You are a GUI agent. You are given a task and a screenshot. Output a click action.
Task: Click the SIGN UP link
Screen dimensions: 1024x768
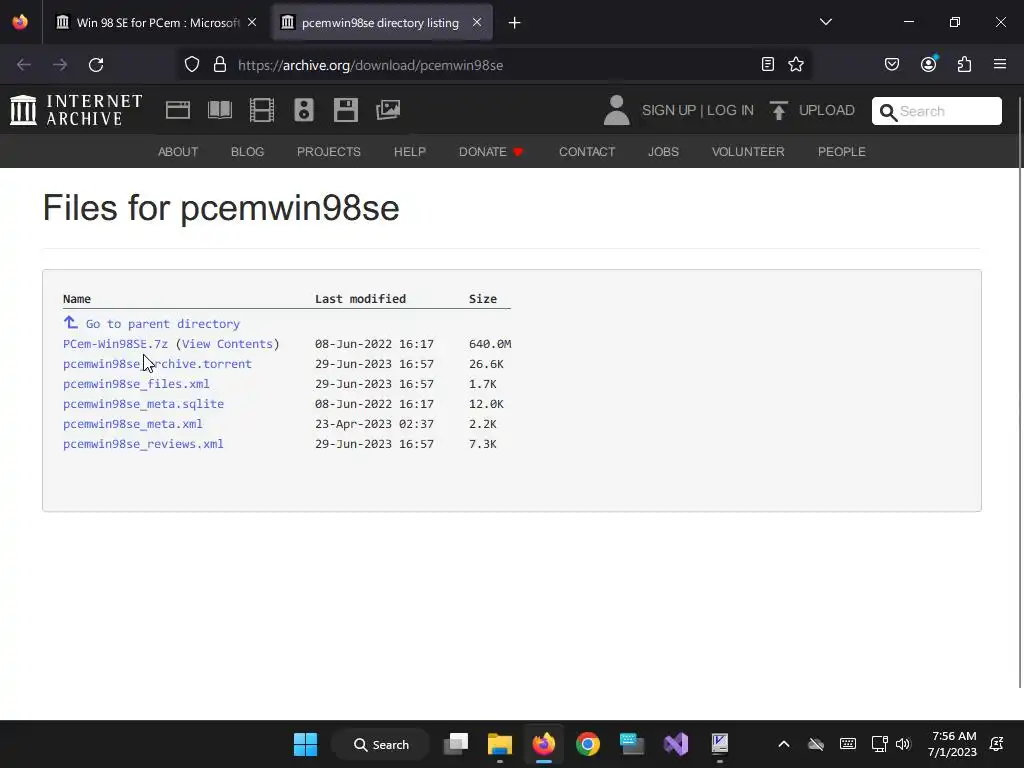tap(669, 110)
